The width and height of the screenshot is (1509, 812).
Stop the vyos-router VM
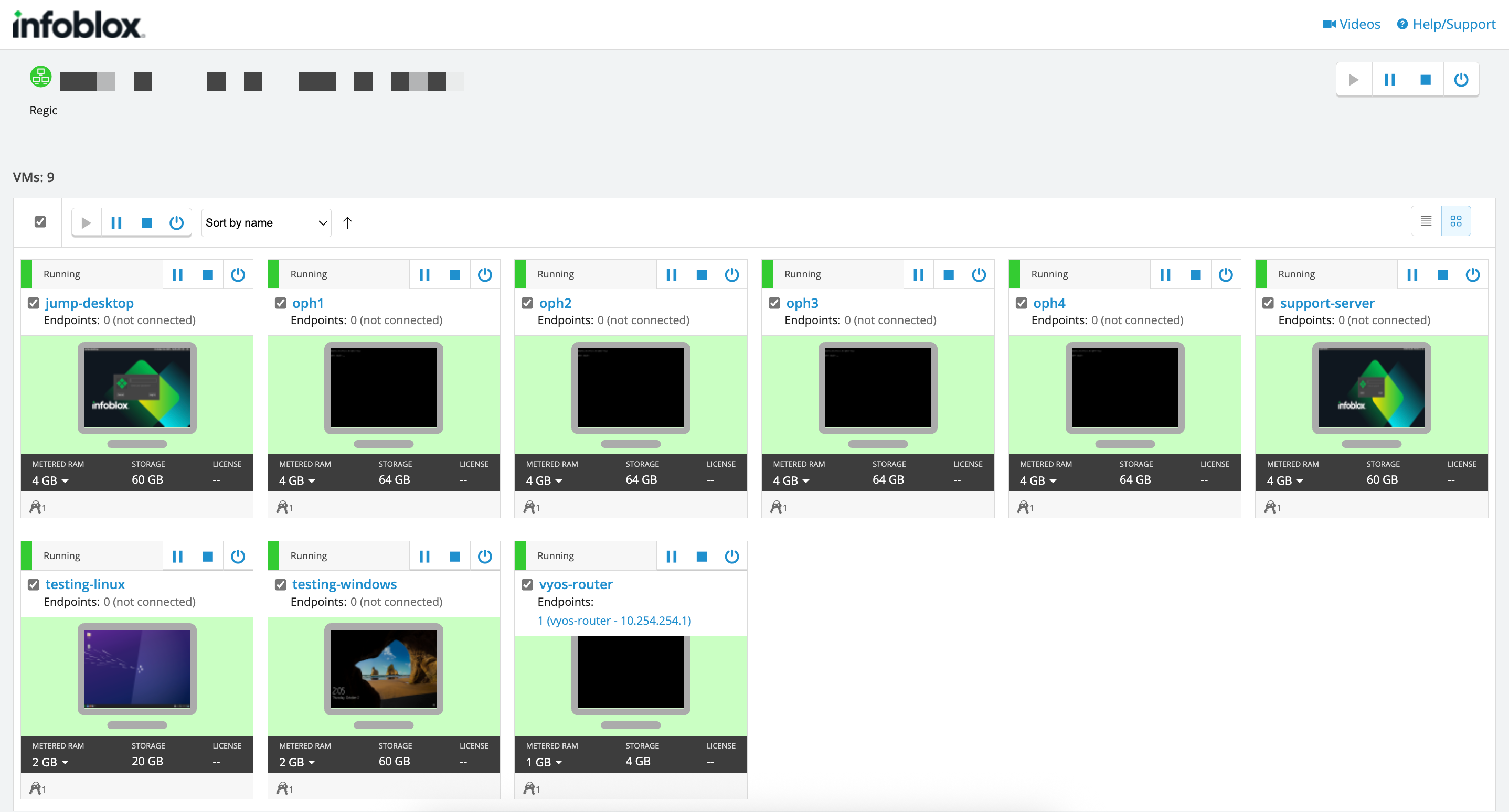tap(701, 556)
